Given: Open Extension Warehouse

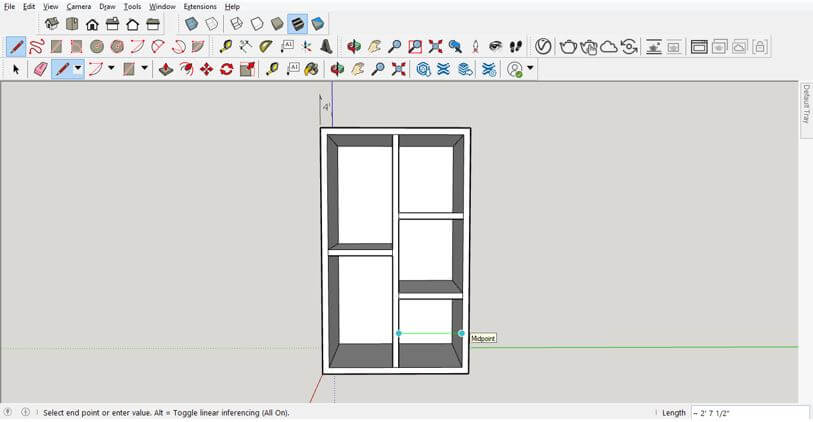Looking at the screenshot, I should click(443, 69).
